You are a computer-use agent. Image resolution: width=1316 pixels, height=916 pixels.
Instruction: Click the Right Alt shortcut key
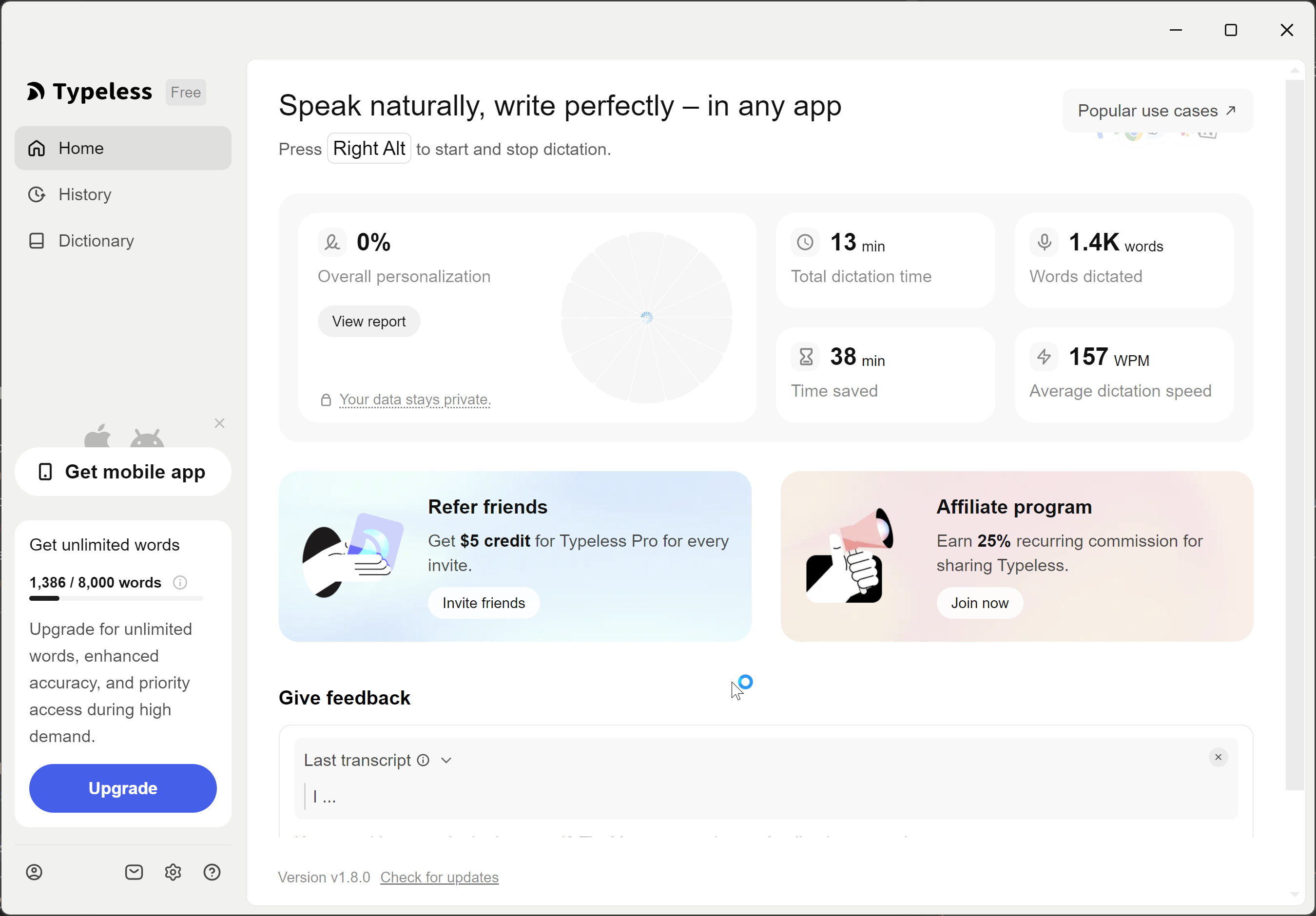point(369,149)
